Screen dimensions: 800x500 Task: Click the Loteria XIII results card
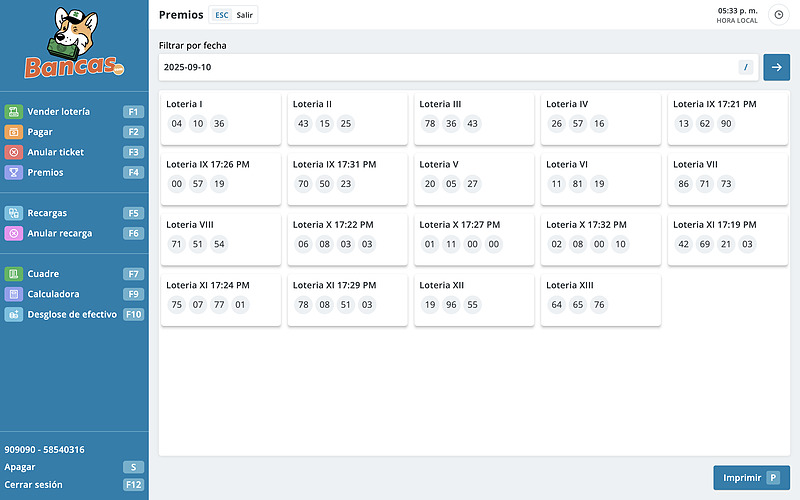(601, 296)
